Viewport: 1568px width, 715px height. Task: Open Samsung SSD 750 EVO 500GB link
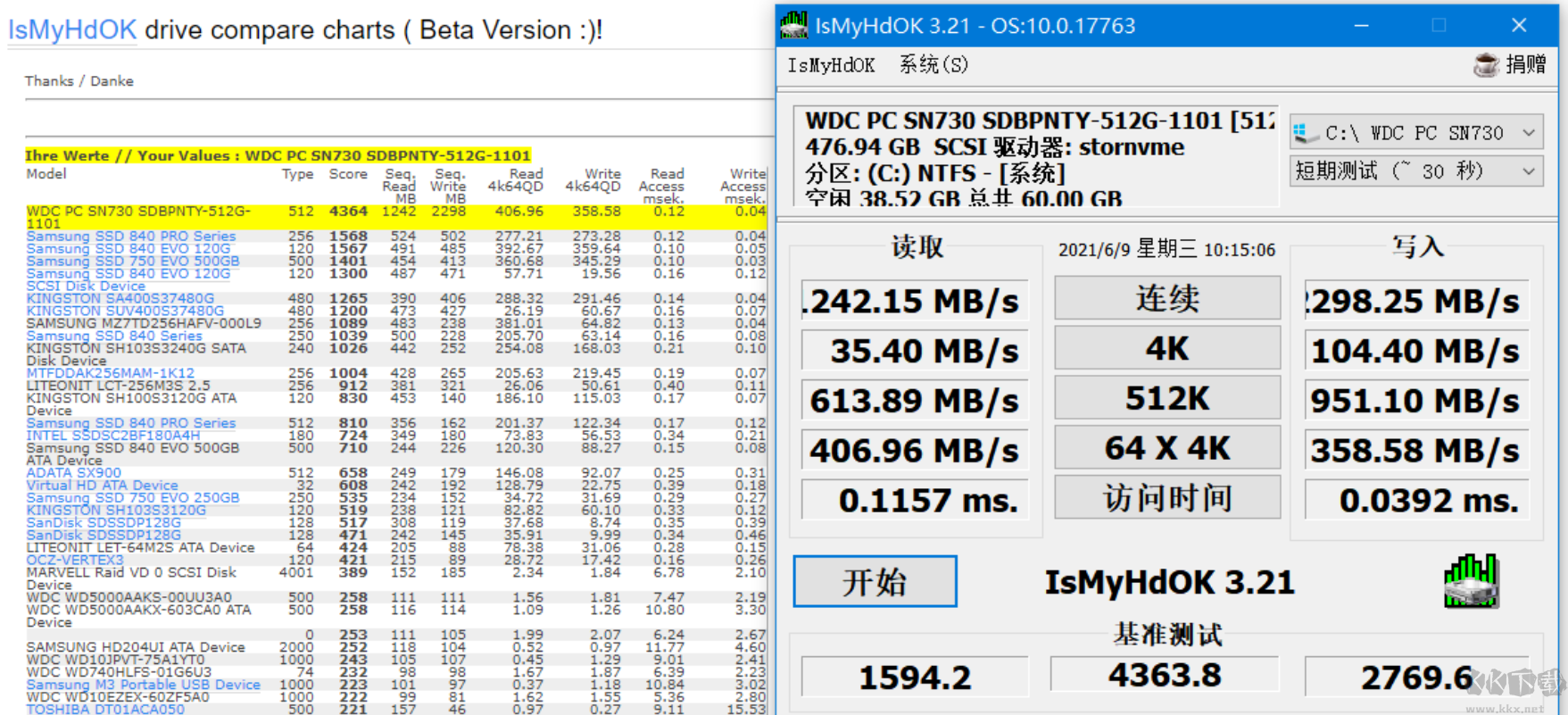pos(133,262)
